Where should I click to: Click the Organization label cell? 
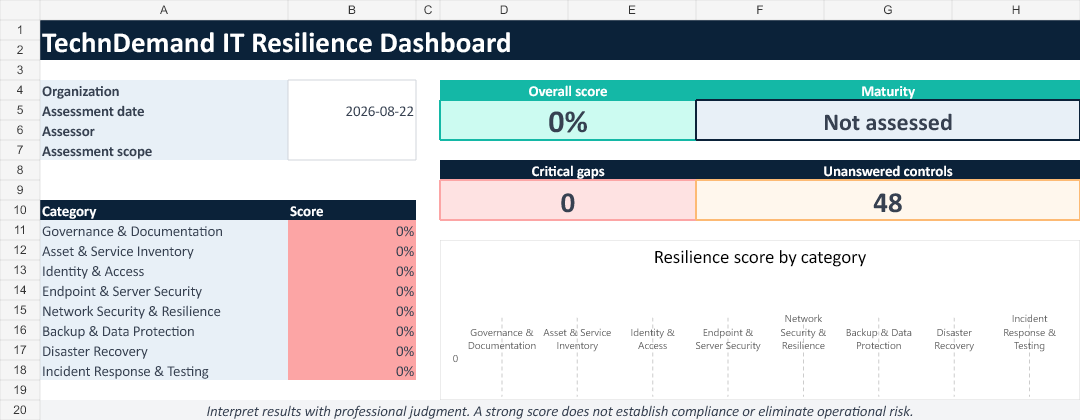pos(164,91)
